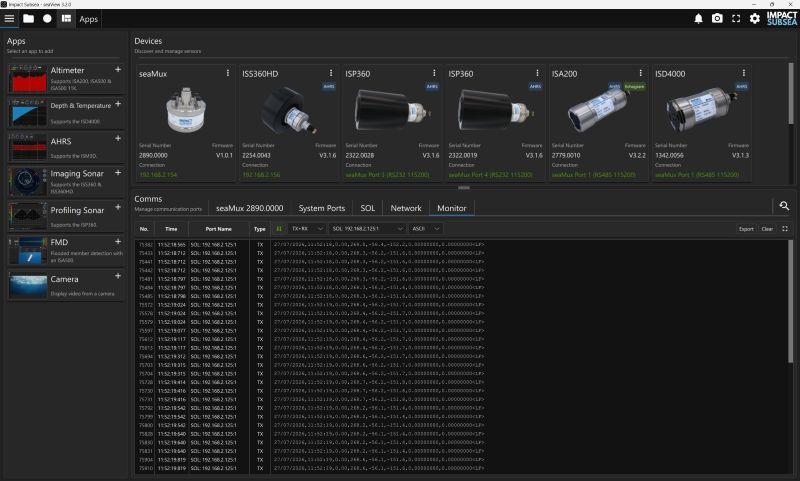
Task: Pause the comms monitor log
Action: [279, 229]
